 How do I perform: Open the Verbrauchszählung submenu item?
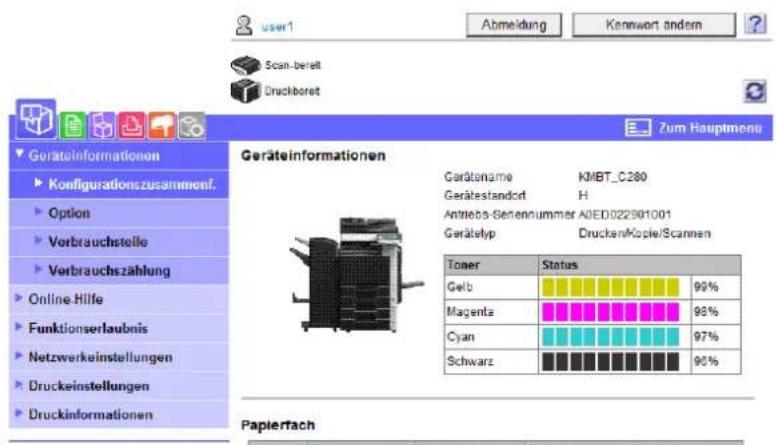[x=119, y=271]
